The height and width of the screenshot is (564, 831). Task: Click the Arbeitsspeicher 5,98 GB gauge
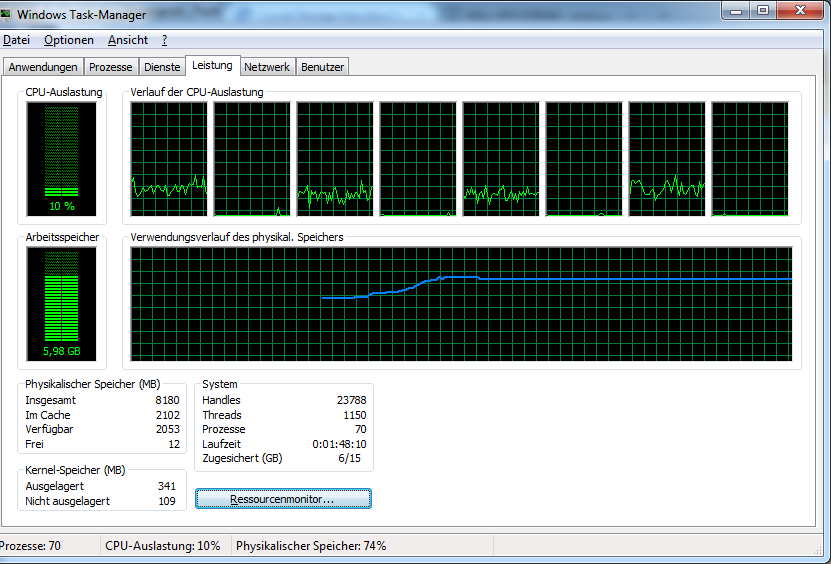tap(61, 304)
